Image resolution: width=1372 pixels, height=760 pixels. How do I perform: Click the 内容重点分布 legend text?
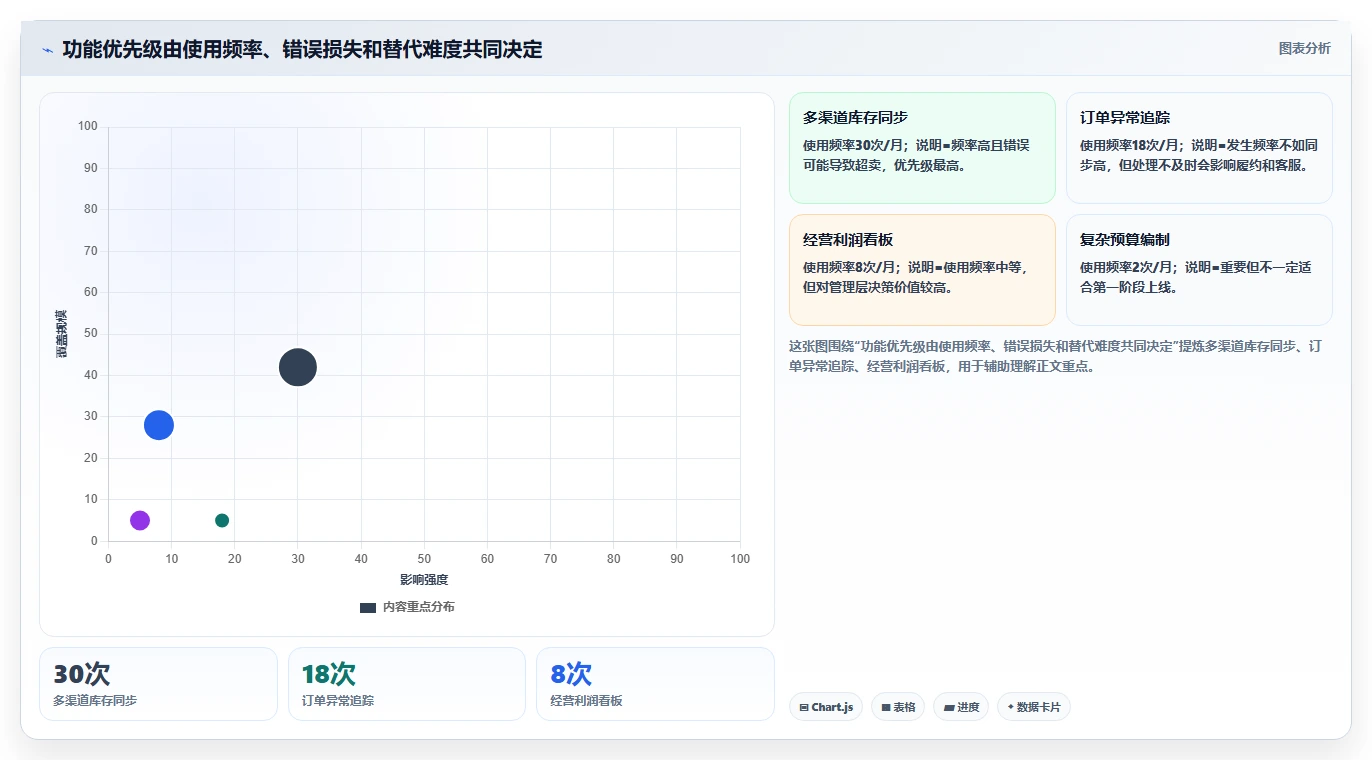coord(418,607)
